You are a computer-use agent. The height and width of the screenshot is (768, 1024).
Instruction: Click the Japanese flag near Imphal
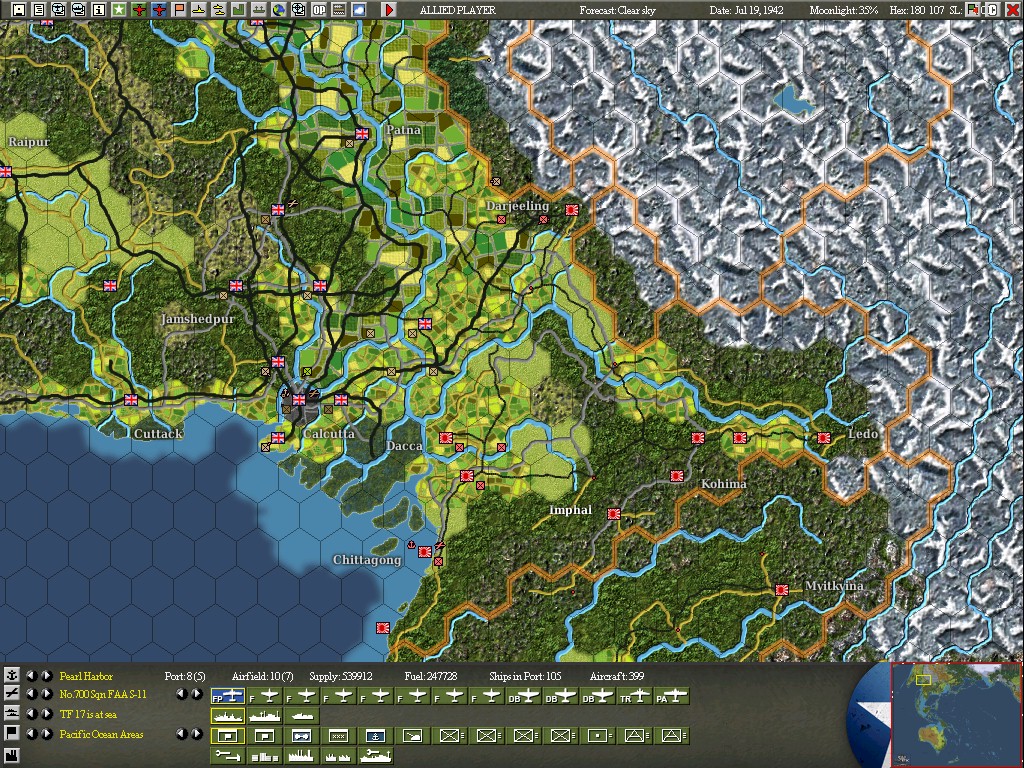[x=614, y=514]
